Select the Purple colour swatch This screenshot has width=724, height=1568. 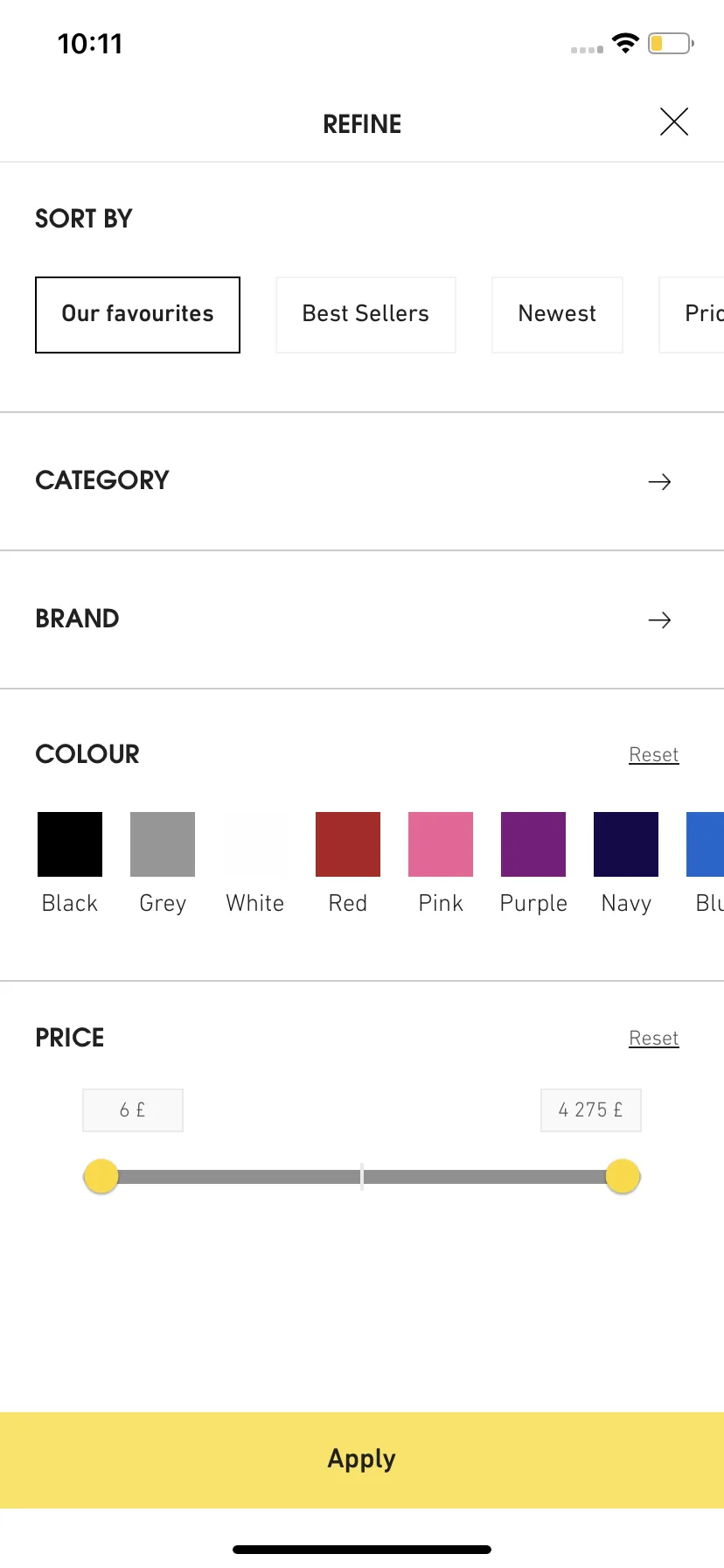533,844
